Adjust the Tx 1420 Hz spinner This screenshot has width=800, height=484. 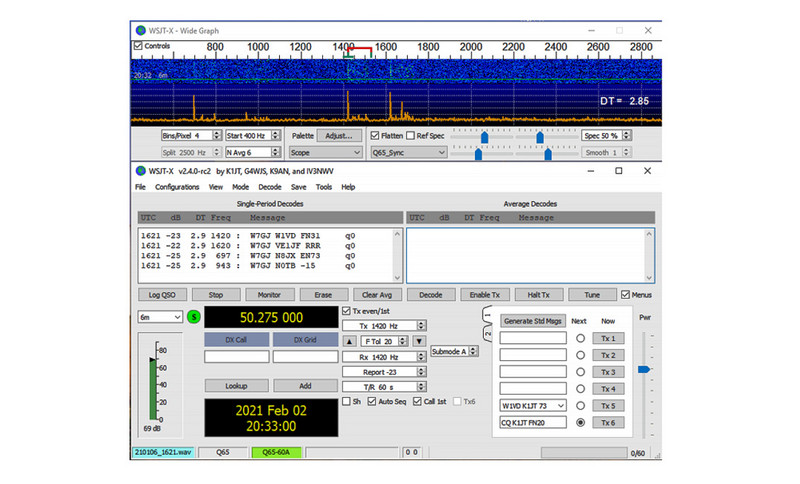point(421,325)
